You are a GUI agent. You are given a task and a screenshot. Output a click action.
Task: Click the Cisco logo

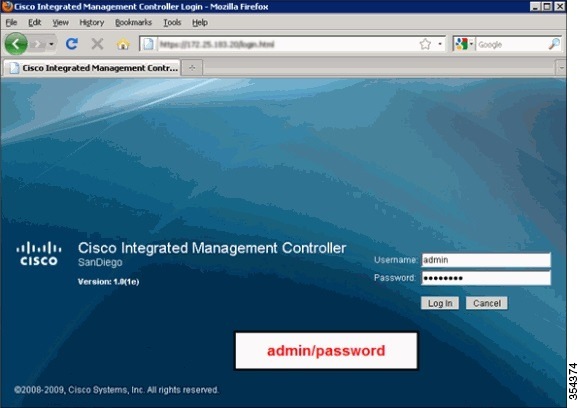click(39, 254)
